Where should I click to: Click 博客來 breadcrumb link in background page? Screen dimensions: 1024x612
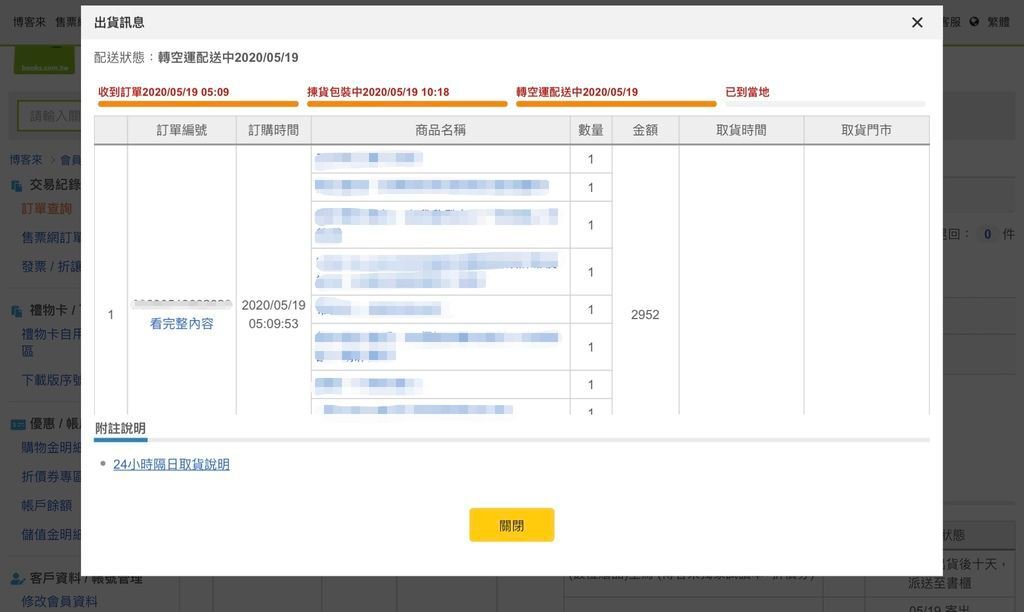pos(26,160)
